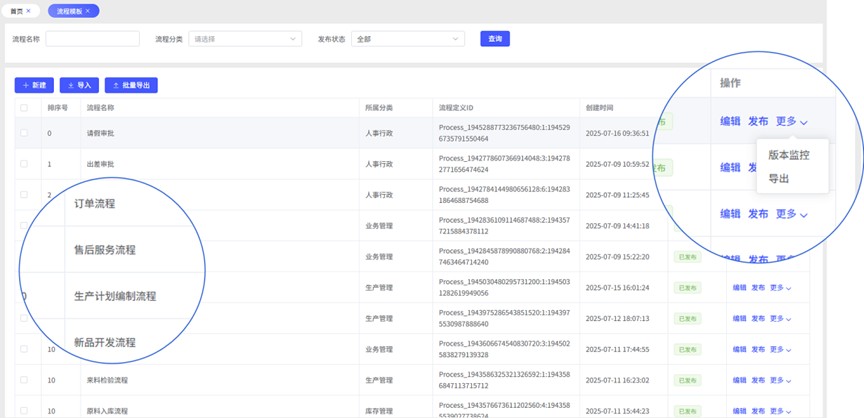Click the 请假审批 process name cell

click(100, 133)
